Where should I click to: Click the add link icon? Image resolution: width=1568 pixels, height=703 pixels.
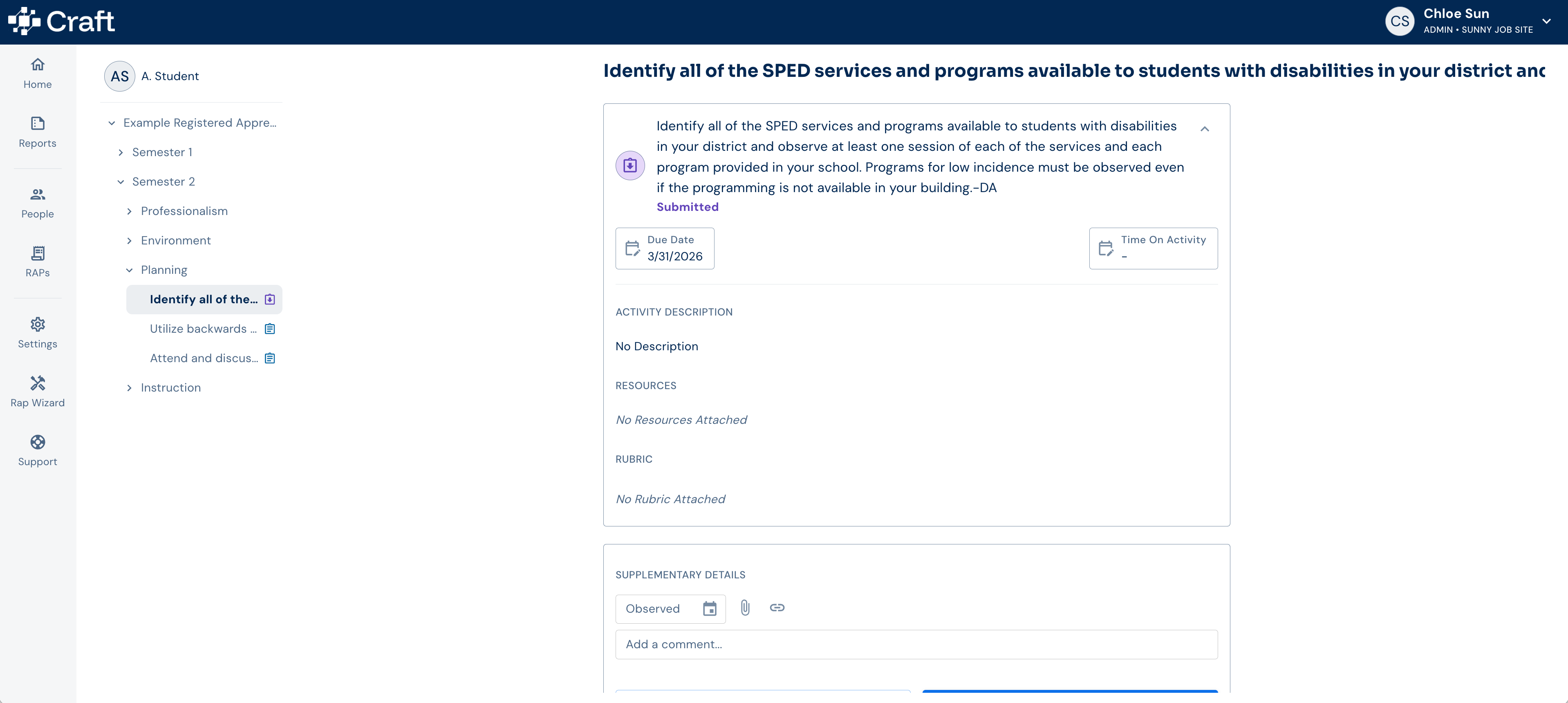coord(777,607)
